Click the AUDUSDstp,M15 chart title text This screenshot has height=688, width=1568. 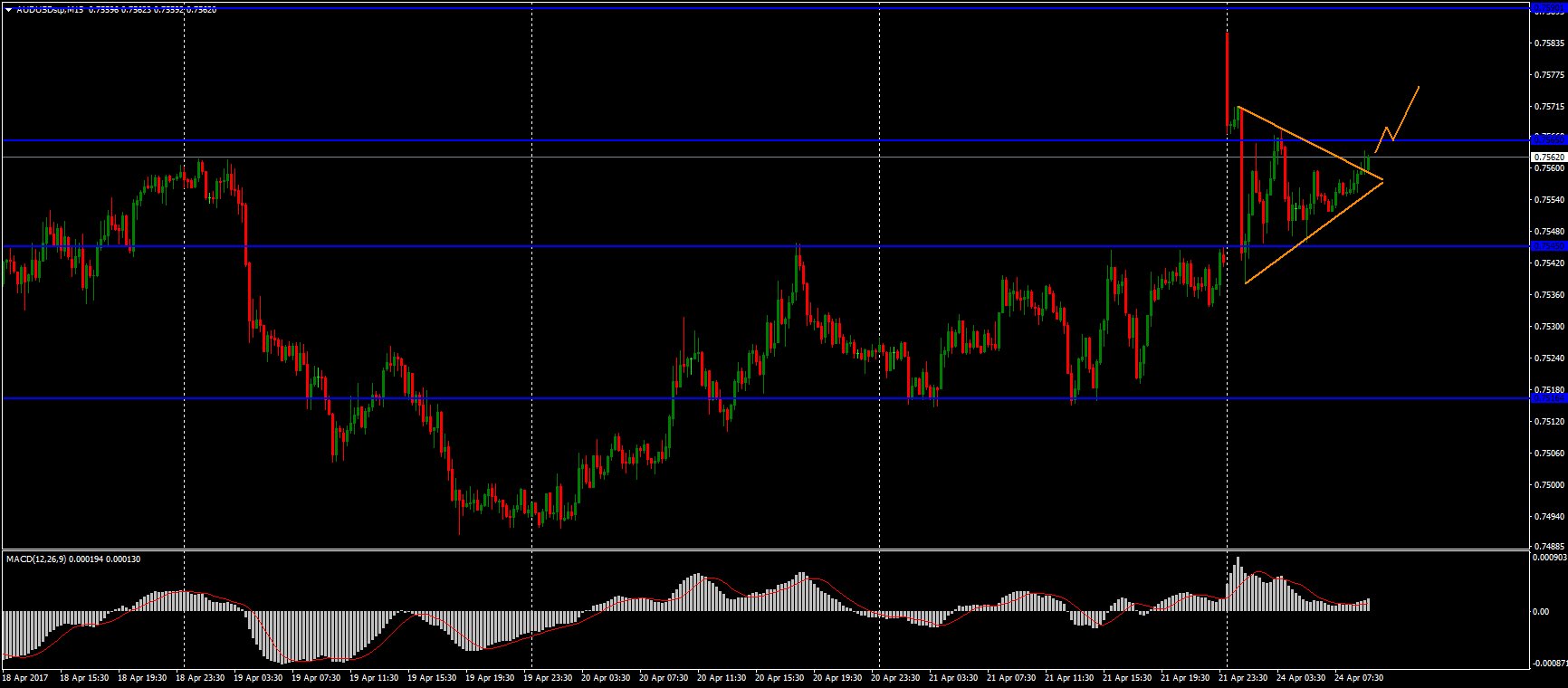pos(50,9)
